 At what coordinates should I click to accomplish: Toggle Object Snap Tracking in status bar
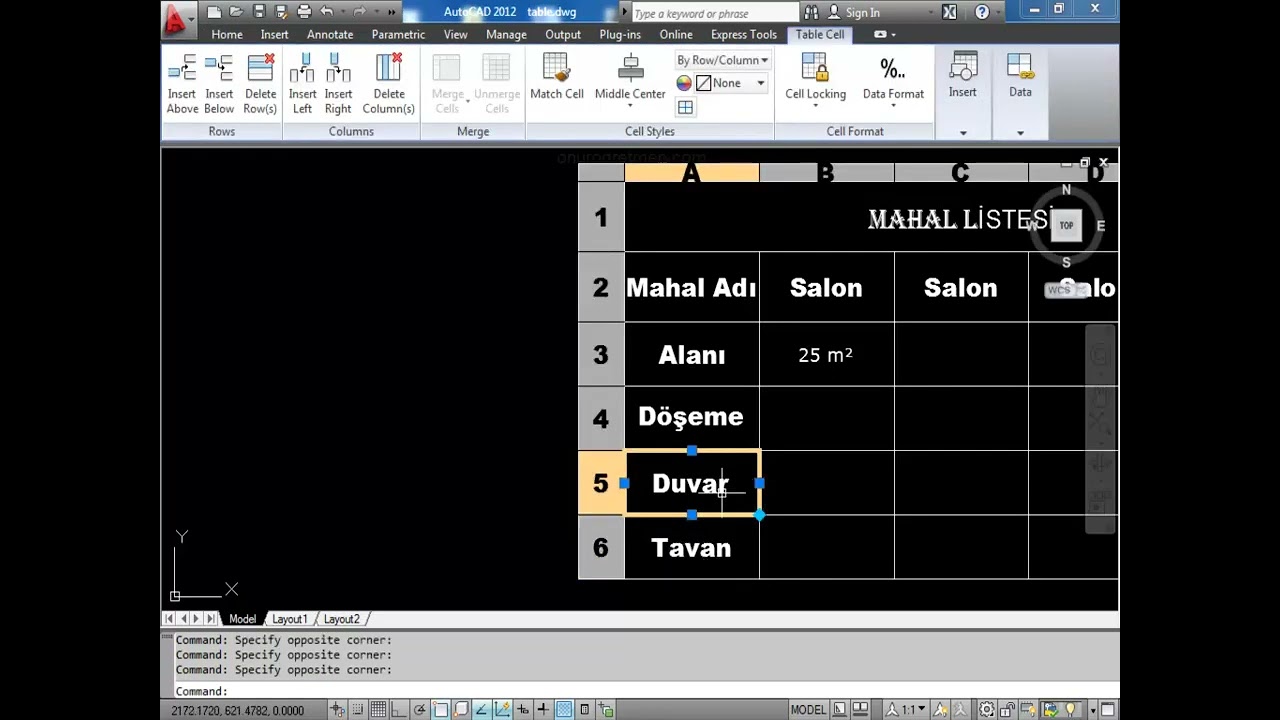click(x=481, y=710)
